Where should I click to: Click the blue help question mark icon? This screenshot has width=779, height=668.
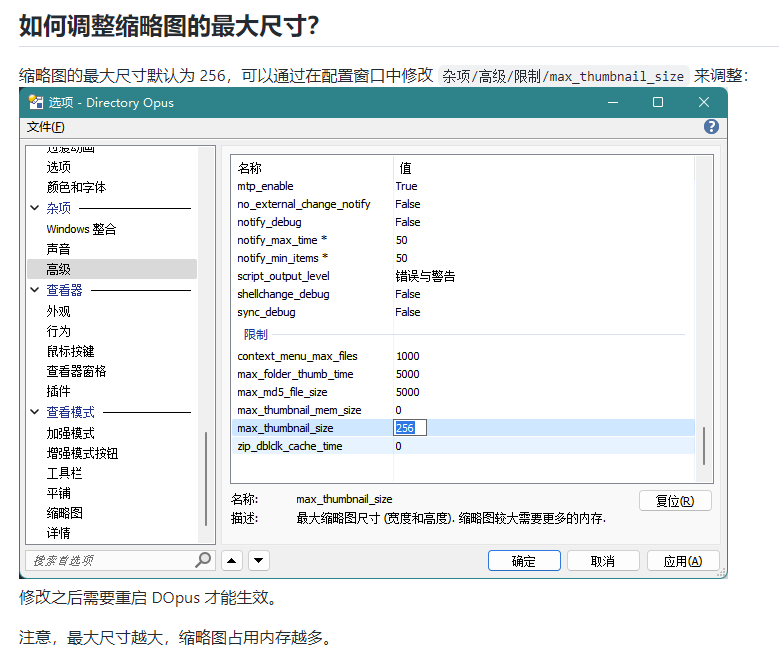tap(711, 127)
